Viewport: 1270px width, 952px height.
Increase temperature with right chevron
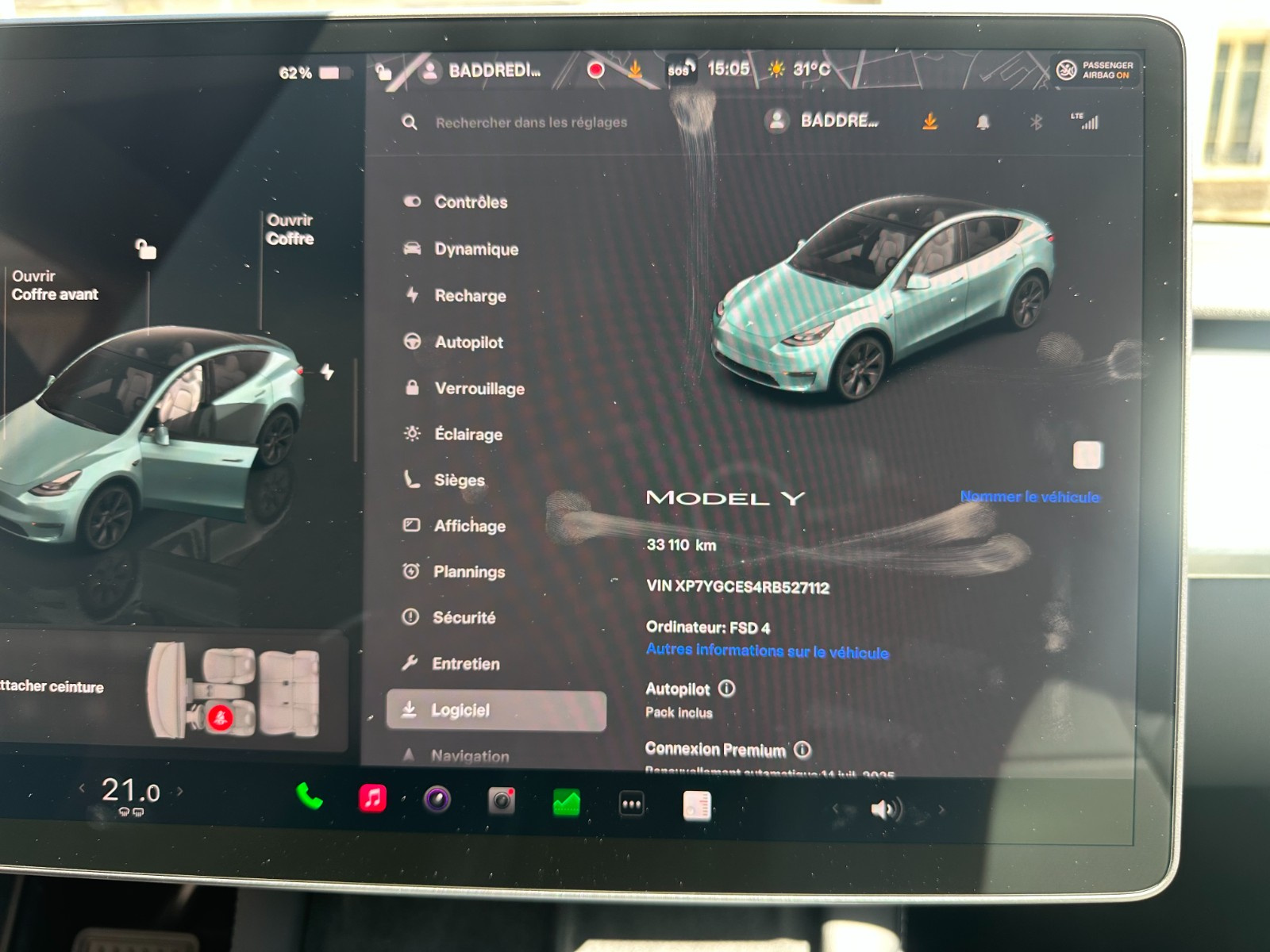[180, 790]
